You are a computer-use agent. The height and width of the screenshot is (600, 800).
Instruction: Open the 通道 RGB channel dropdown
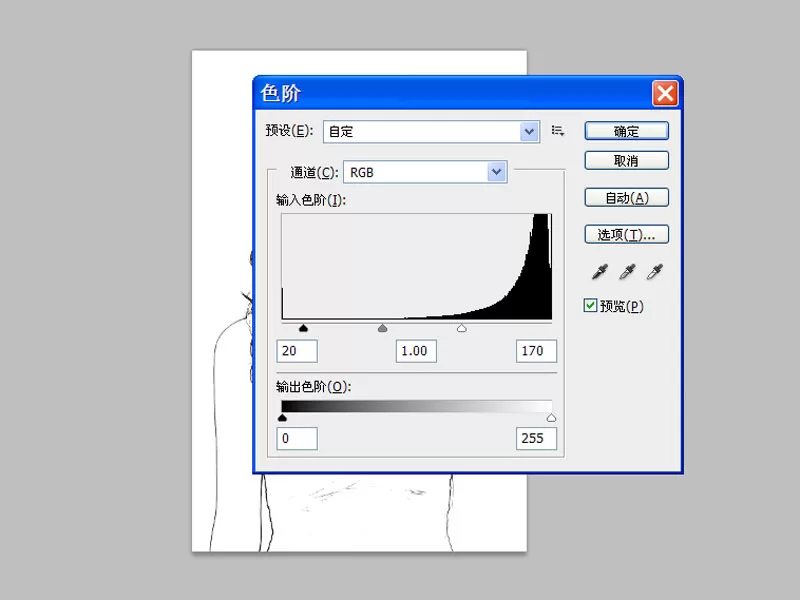point(426,172)
